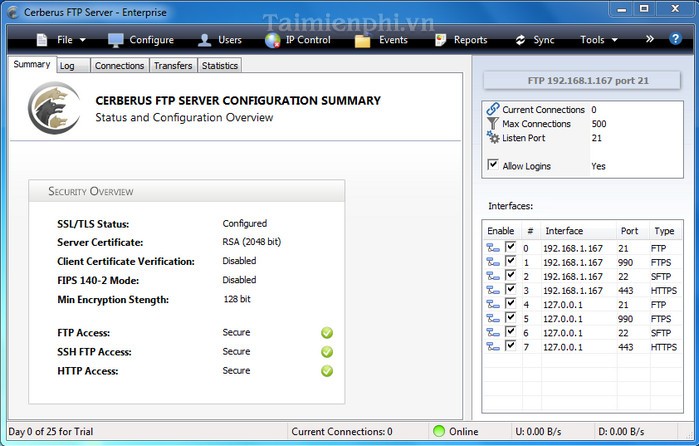This screenshot has height=446, width=699.
Task: Click network icon for interface 2 SFTP row
Action: tap(493, 277)
